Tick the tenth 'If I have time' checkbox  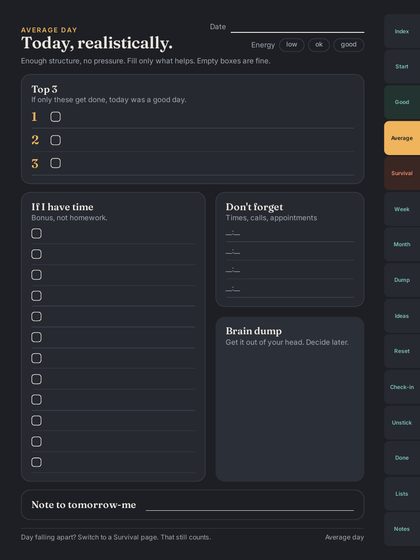(x=36, y=421)
